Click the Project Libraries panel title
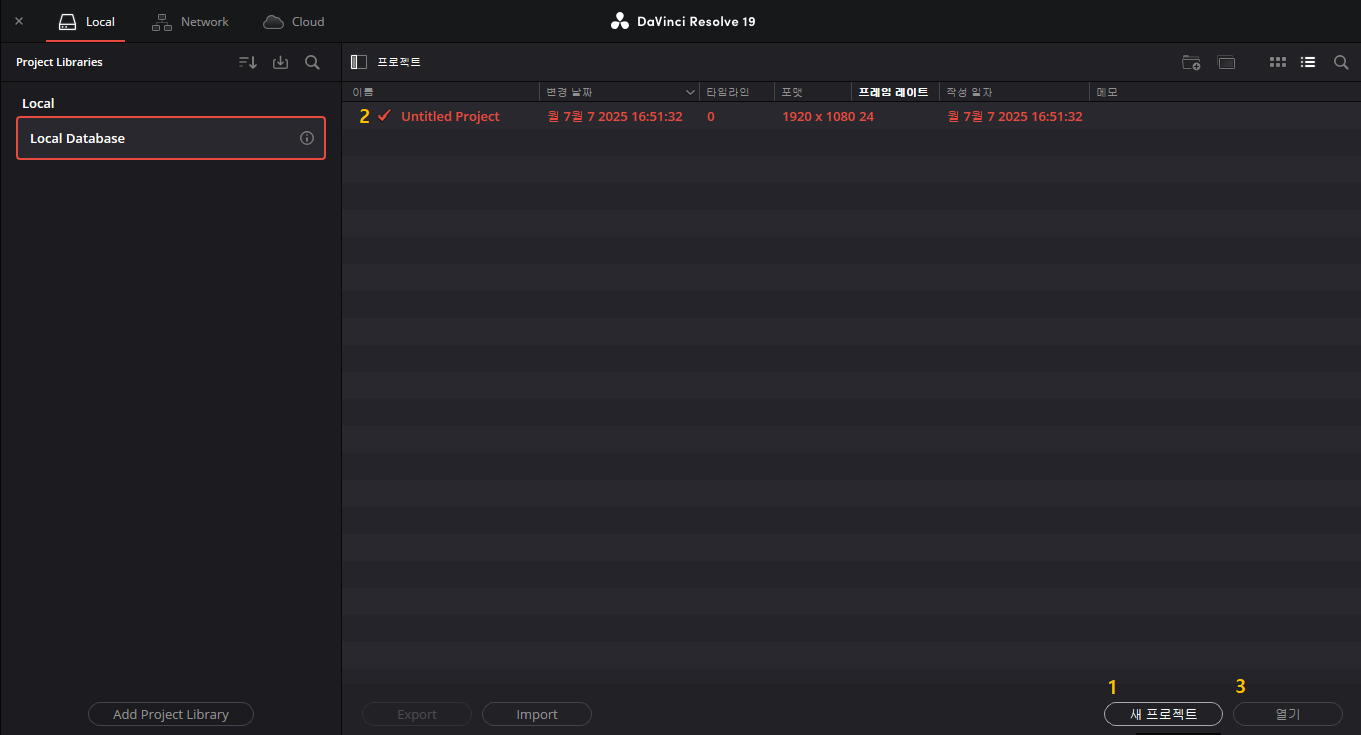The height and width of the screenshot is (735, 1361). 59,62
